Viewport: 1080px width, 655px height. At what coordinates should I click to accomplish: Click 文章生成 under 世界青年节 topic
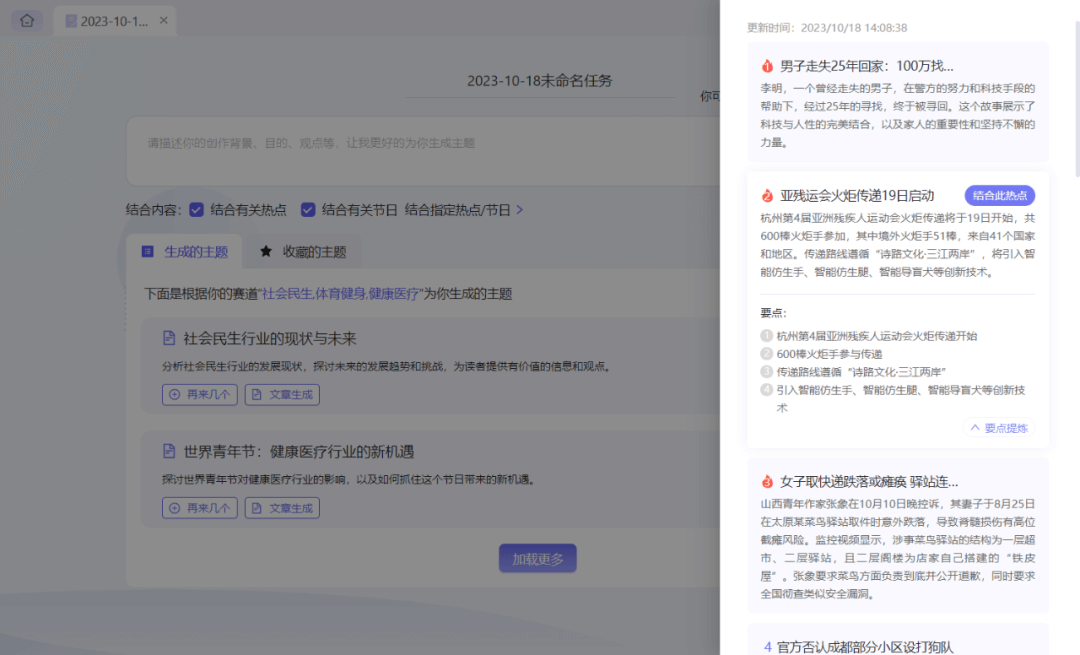pos(282,508)
